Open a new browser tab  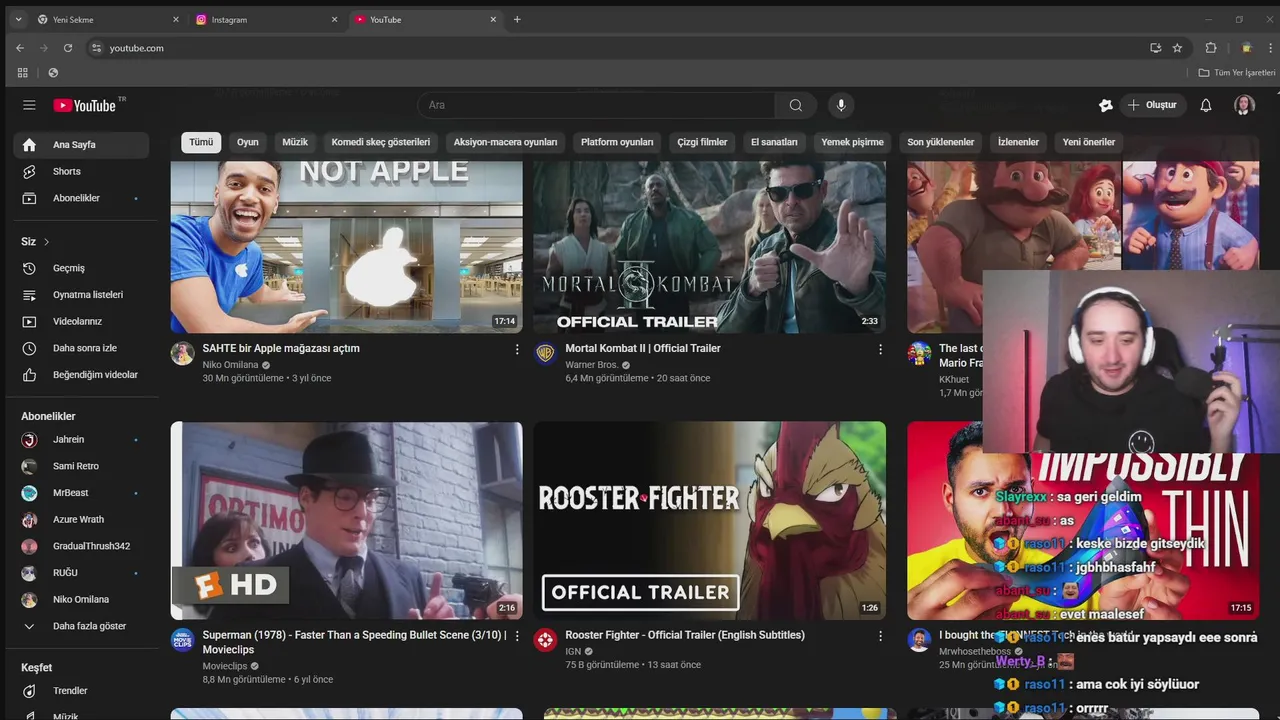click(517, 19)
